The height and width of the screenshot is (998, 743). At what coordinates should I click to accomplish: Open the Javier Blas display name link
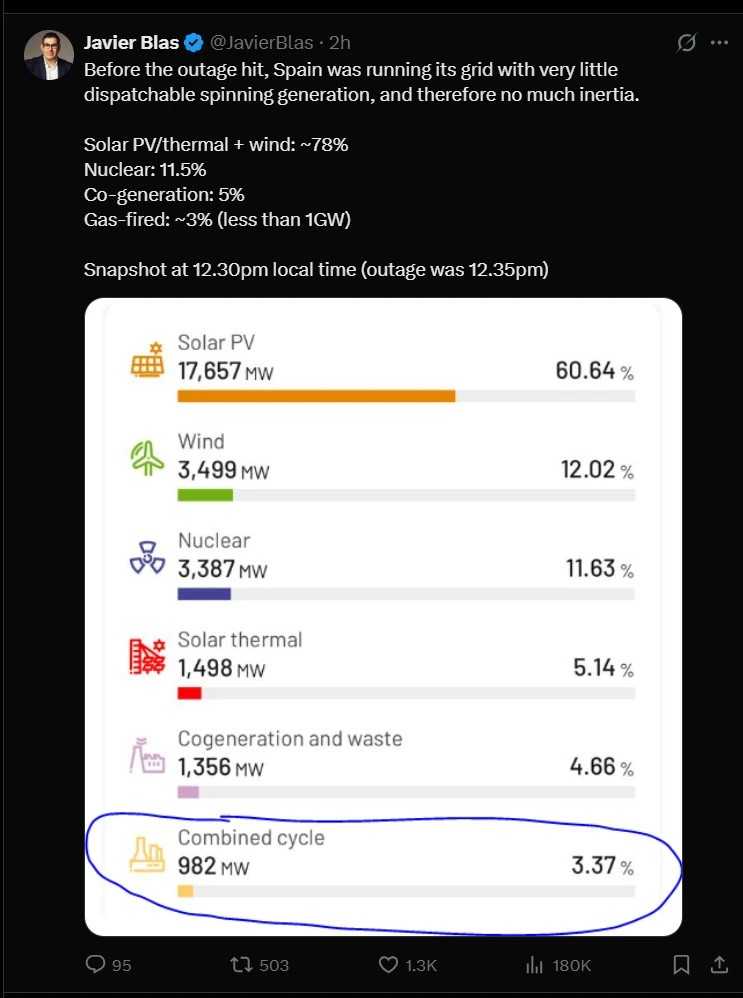pyautogui.click(x=131, y=43)
